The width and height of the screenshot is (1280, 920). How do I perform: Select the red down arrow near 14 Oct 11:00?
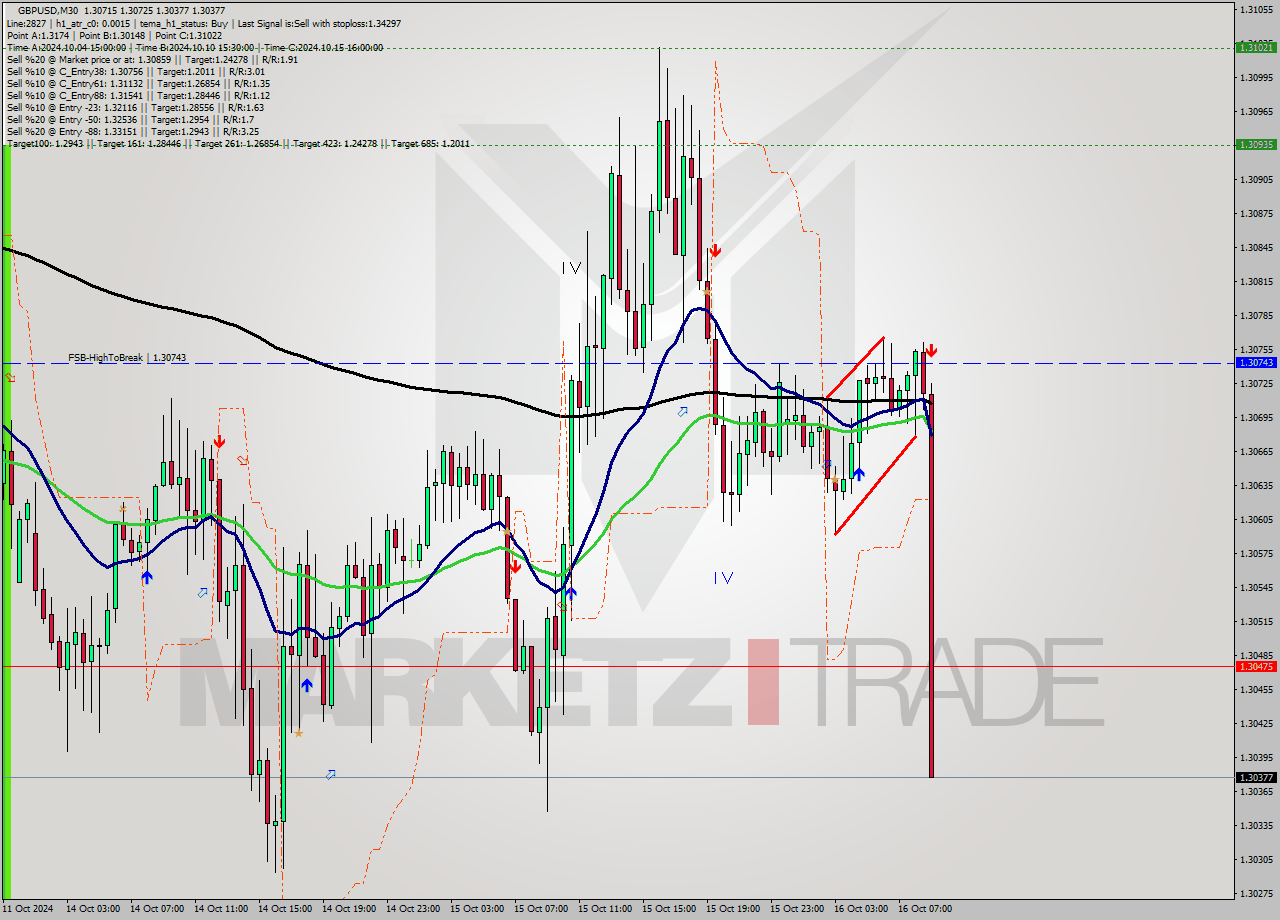[x=218, y=441]
